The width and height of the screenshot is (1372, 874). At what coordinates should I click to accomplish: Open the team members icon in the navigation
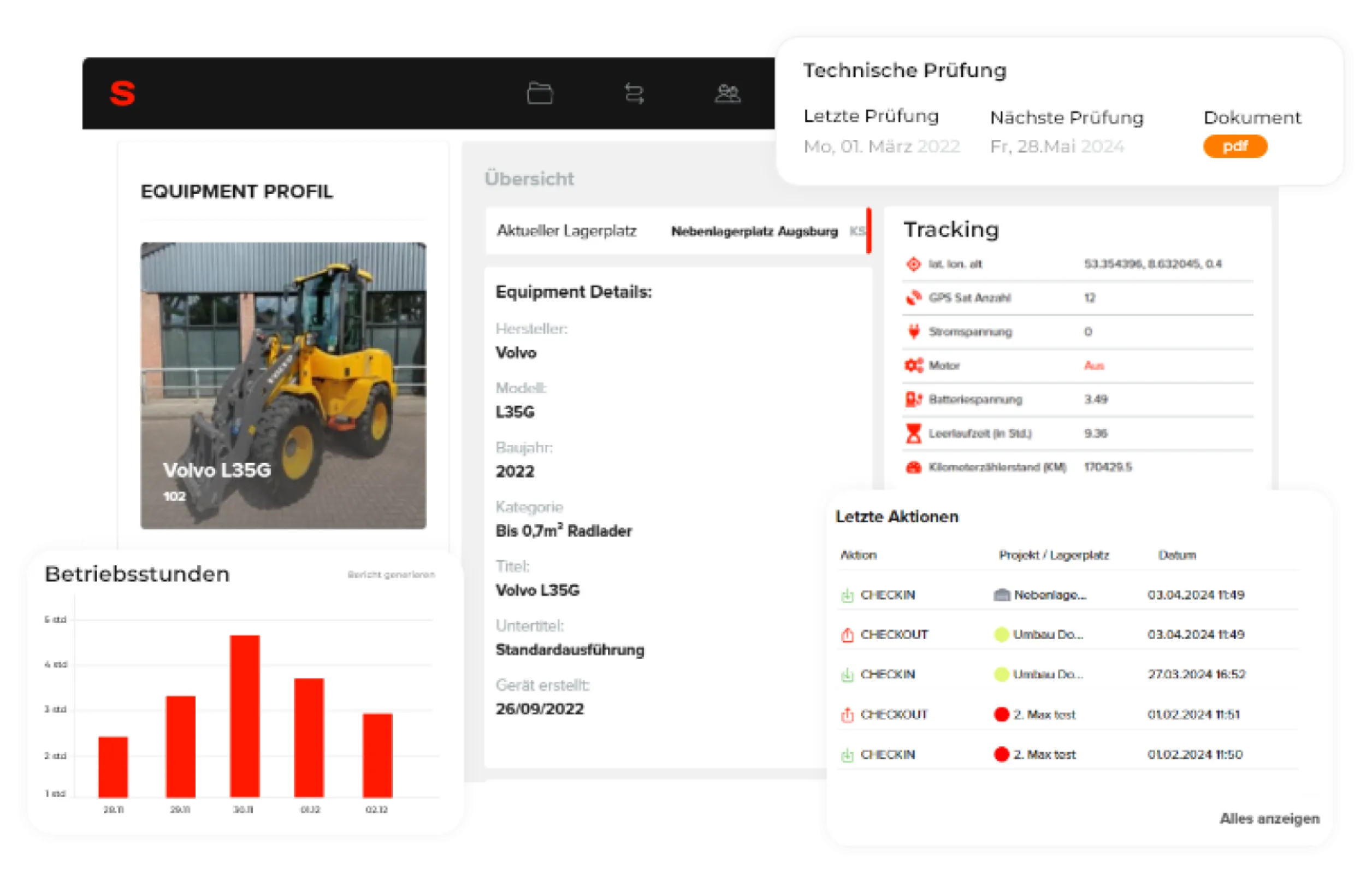click(728, 93)
